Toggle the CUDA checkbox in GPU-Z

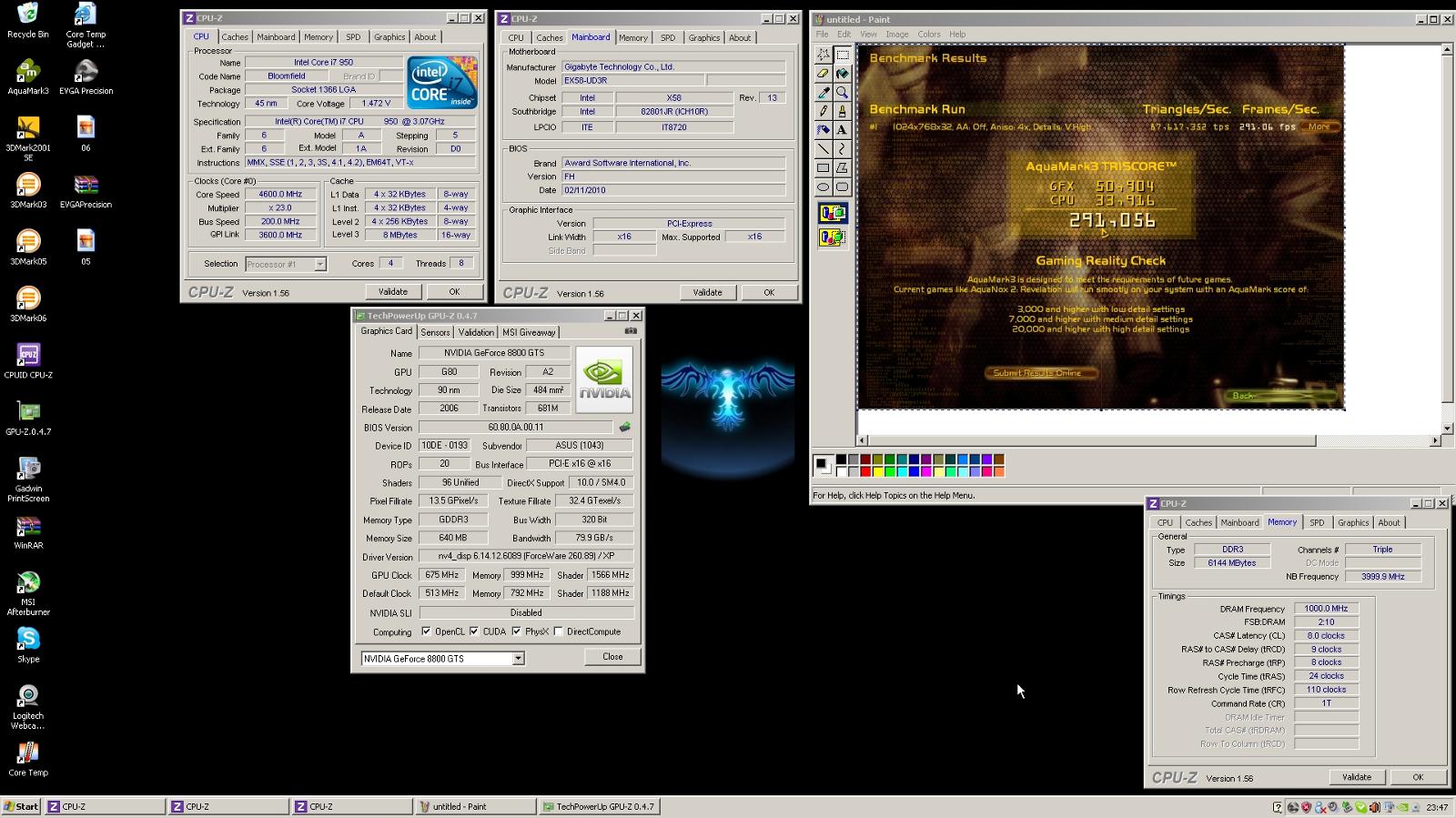(473, 631)
